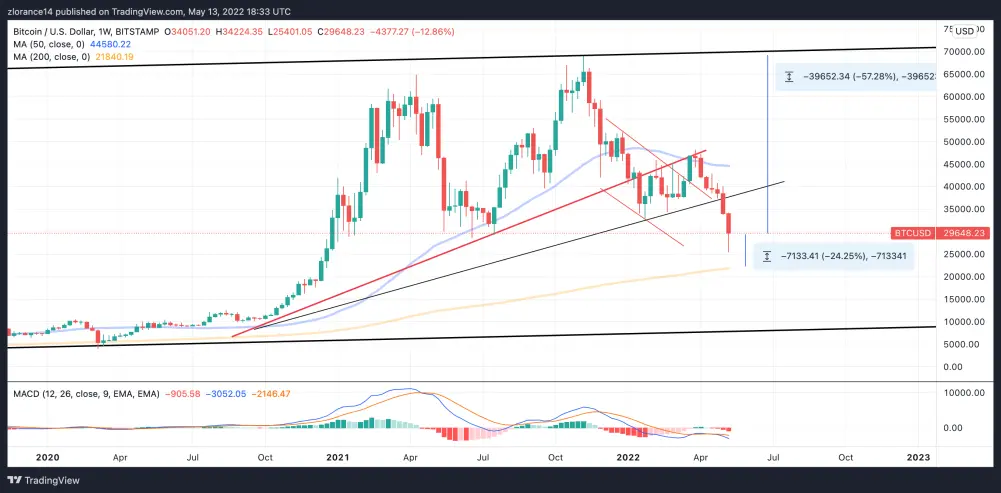
Task: Click the 2022 label on the time axis
Action: (x=628, y=457)
